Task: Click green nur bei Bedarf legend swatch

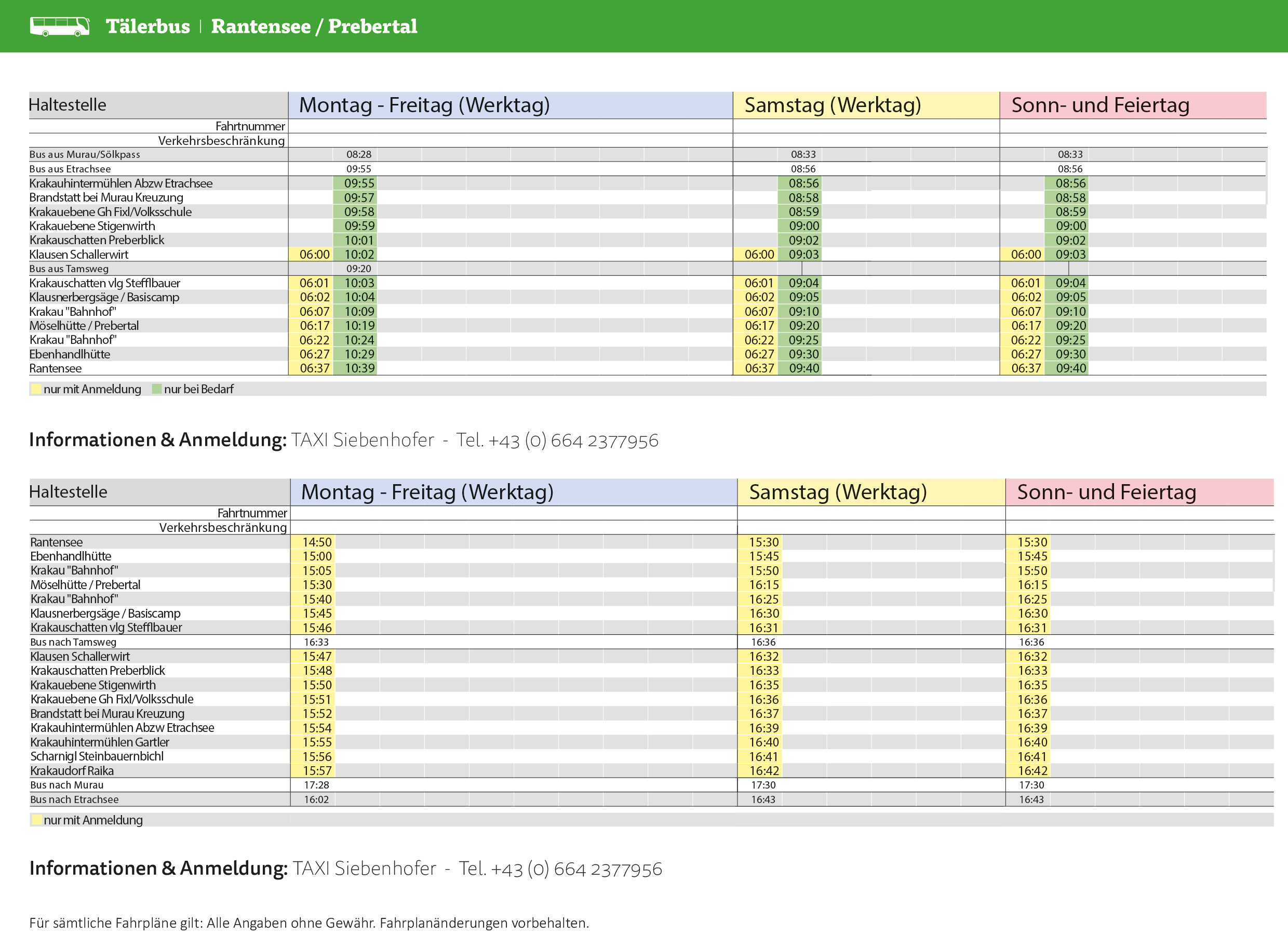Action: (156, 389)
